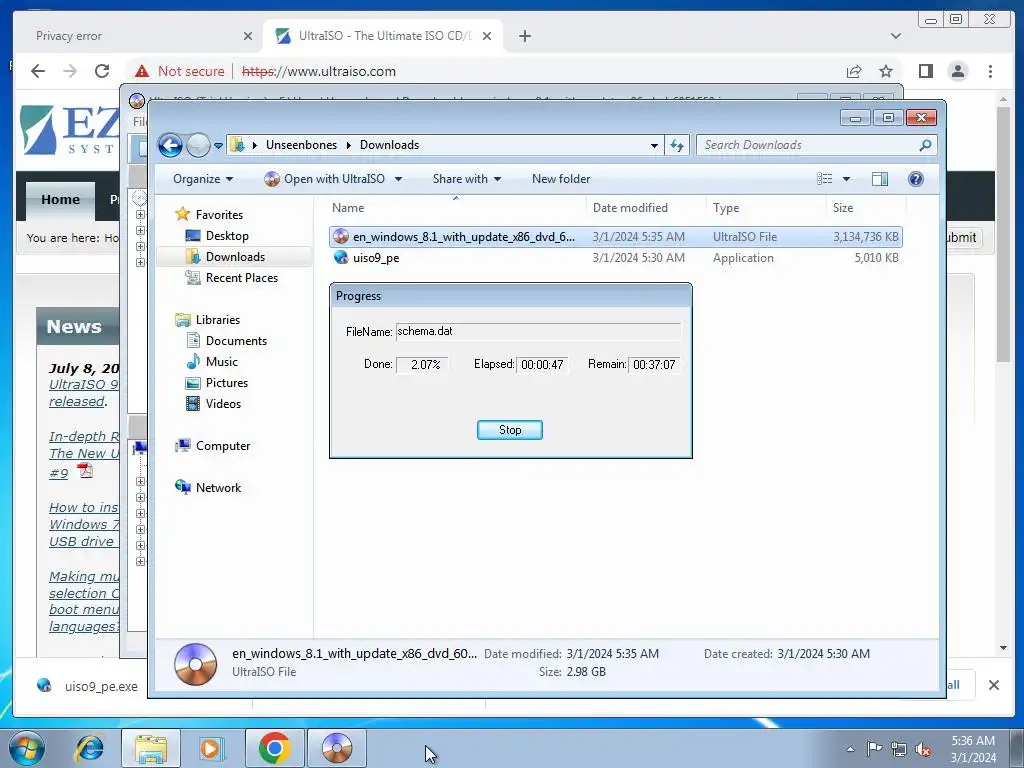The width and height of the screenshot is (1024, 768).
Task: Open recent locations dropdown next to Forward arrow
Action: pyautogui.click(x=218, y=146)
